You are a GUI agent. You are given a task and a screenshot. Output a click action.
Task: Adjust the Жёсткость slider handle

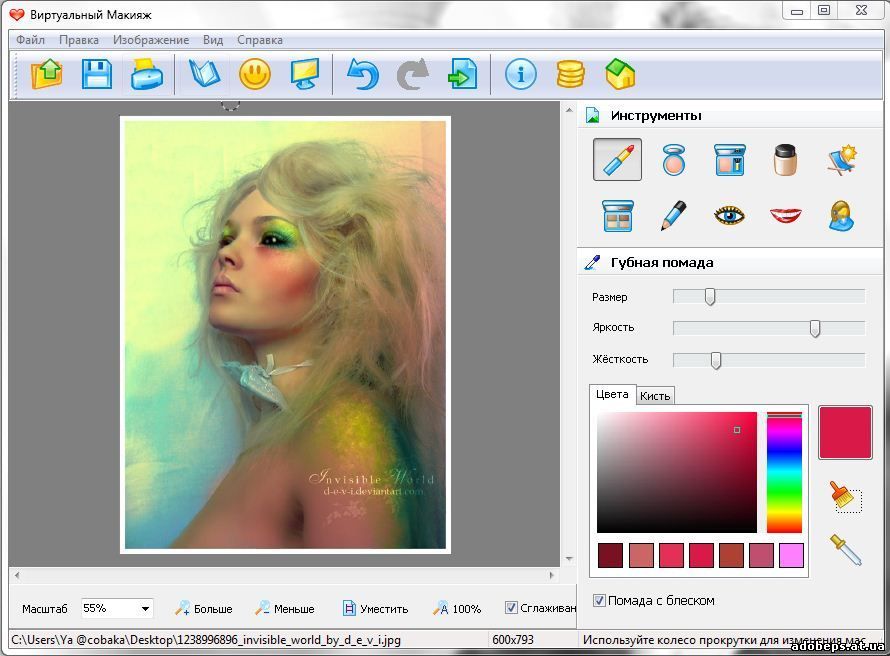[x=716, y=360]
